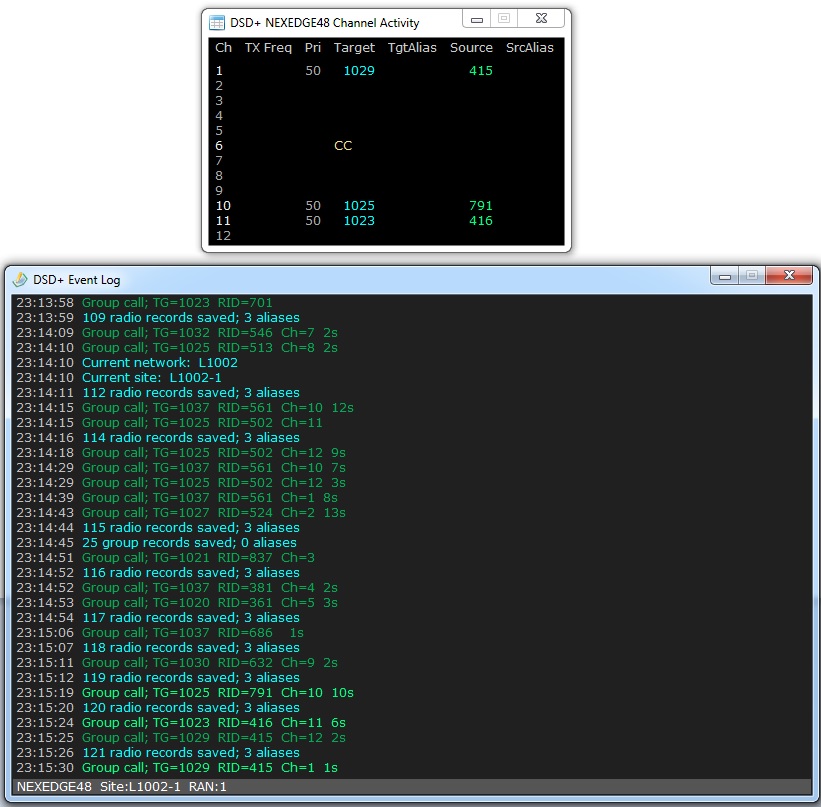Select the '112 radio records saved' log entry

pos(158,393)
